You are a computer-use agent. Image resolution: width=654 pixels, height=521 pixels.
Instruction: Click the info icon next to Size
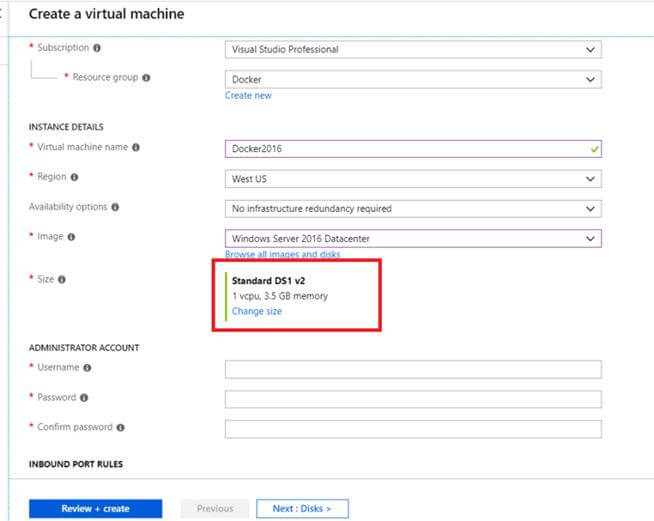pos(62,279)
